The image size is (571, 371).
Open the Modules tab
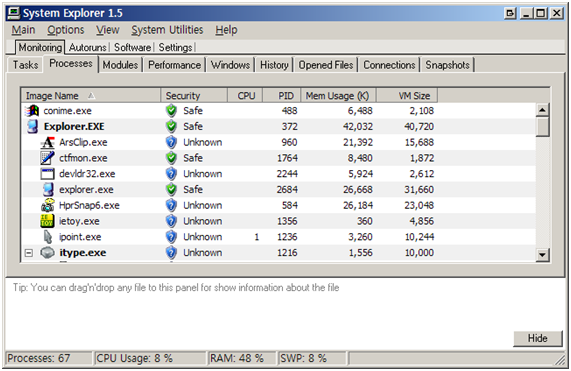[120, 65]
